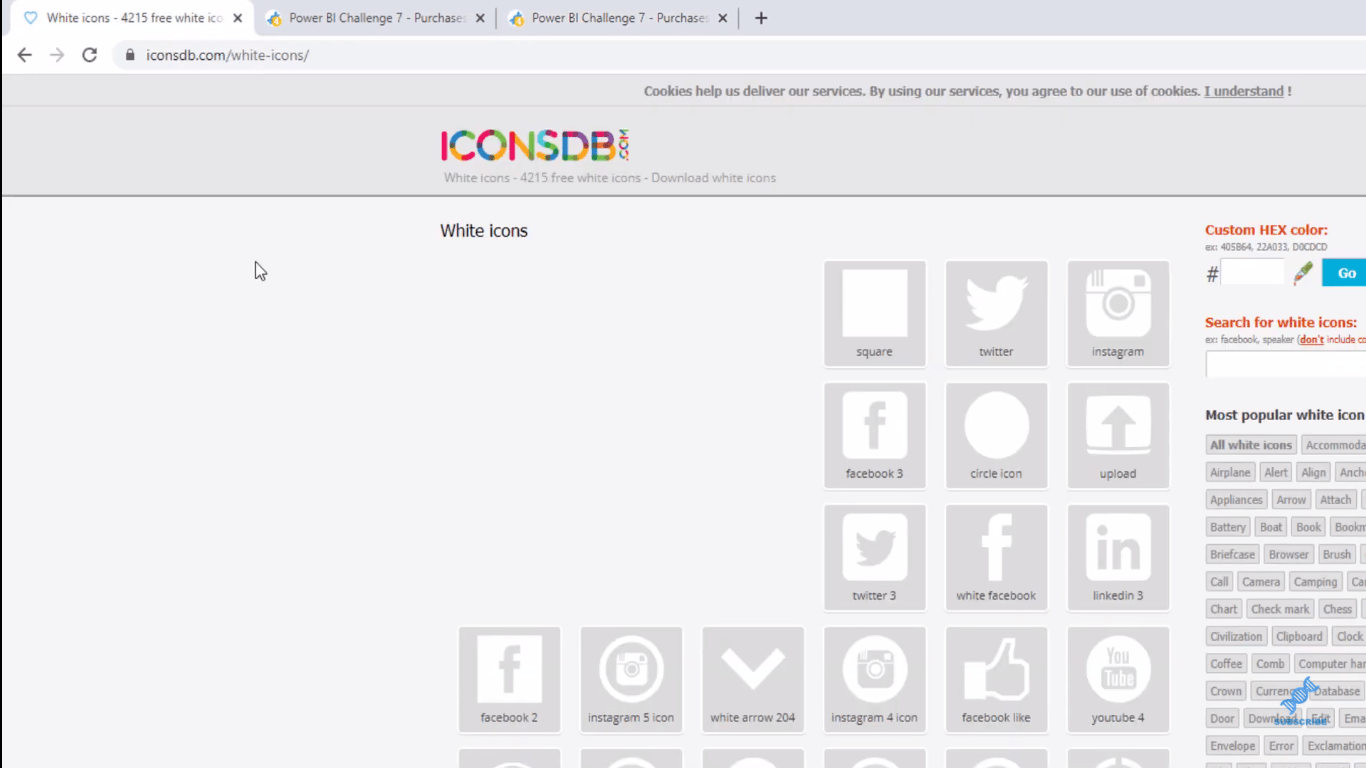Viewport: 1366px width, 768px height.
Task: Open the Appliances tag
Action: pos(1237,500)
